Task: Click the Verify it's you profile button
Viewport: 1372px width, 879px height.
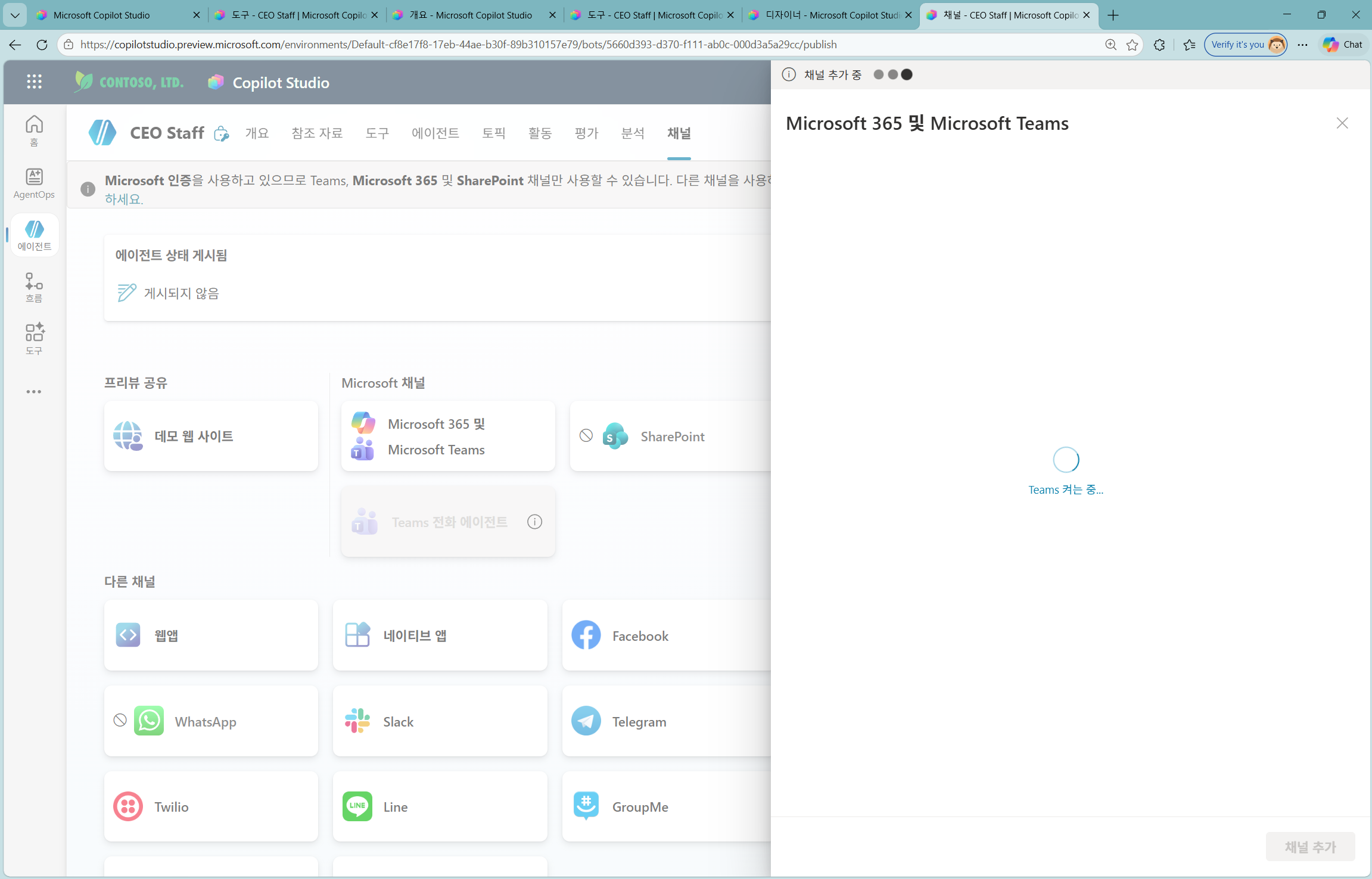Action: [1246, 45]
